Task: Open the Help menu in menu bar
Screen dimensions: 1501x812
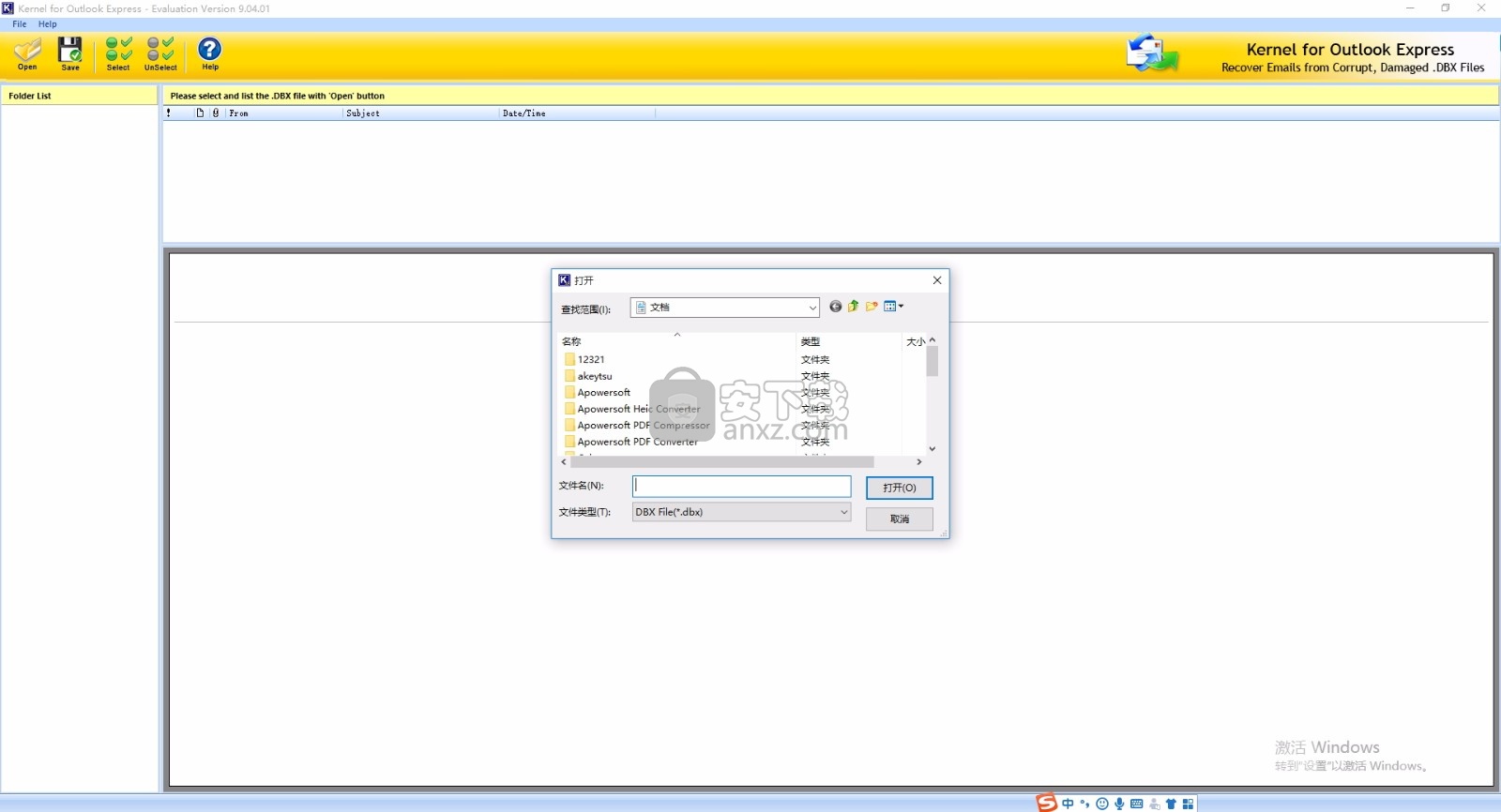Action: tap(48, 24)
